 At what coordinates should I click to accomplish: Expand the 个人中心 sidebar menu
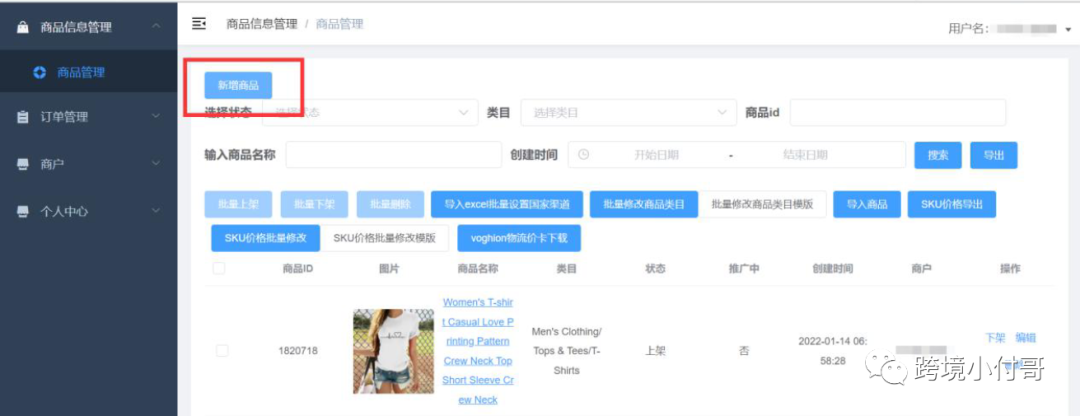pos(156,211)
